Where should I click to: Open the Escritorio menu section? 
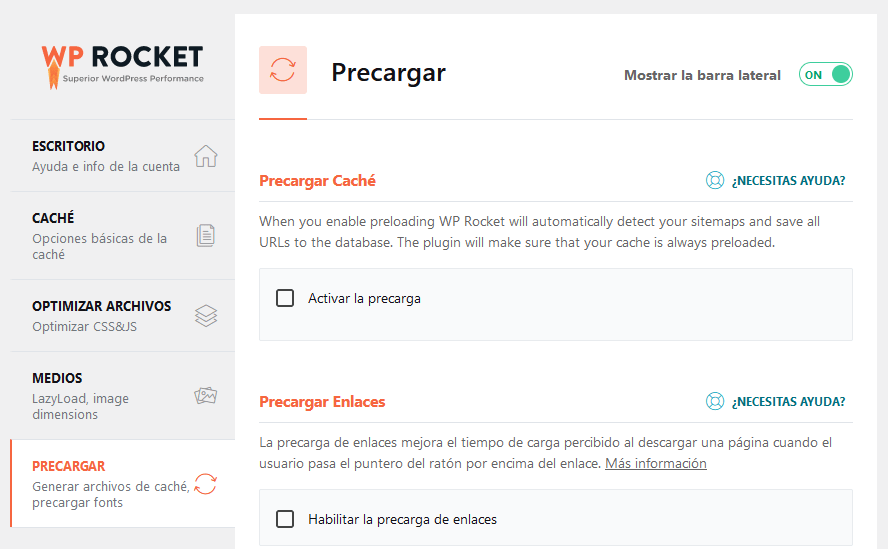[x=69, y=146]
